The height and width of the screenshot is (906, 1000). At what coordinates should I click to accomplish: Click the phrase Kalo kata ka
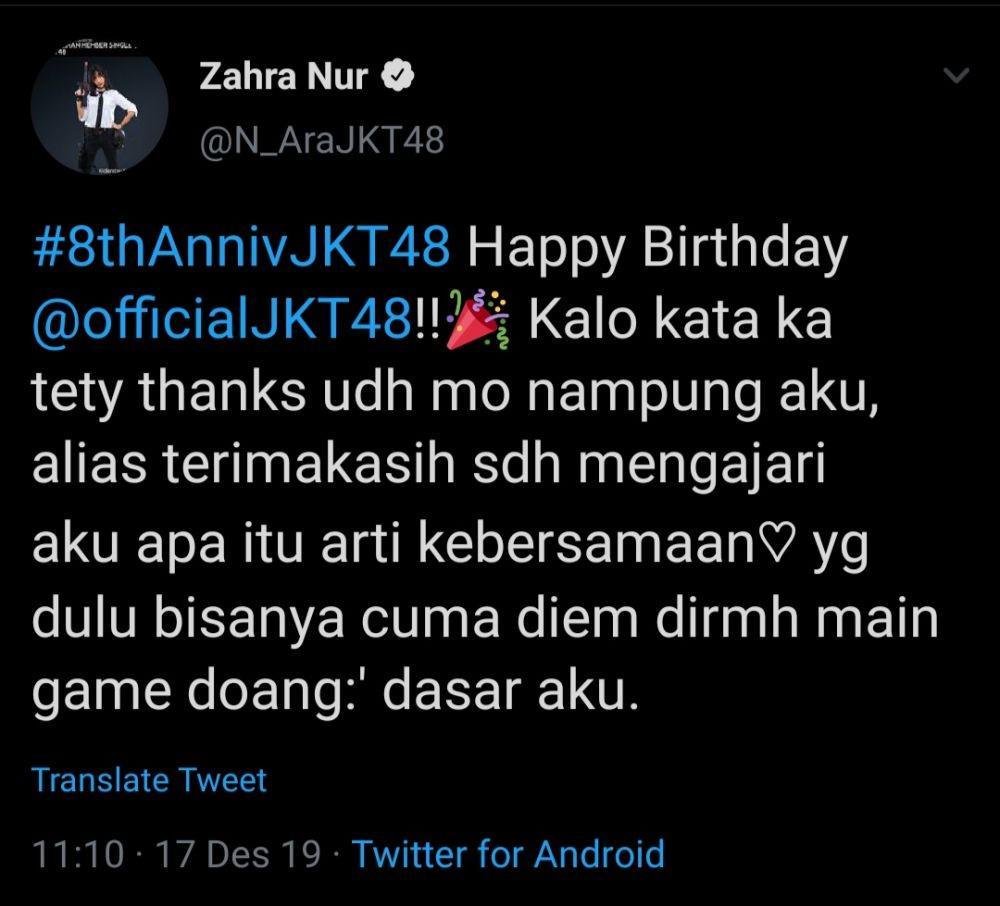pyautogui.click(x=680, y=319)
